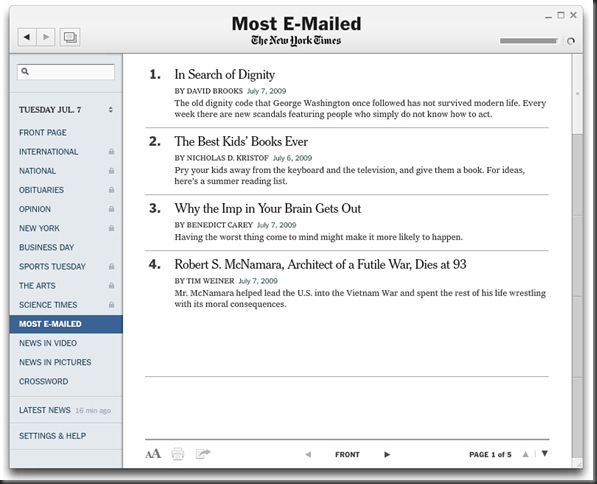Viewport: 597px width, 484px height.
Task: Click the vertical scrollbar on the right
Action: [x=577, y=259]
